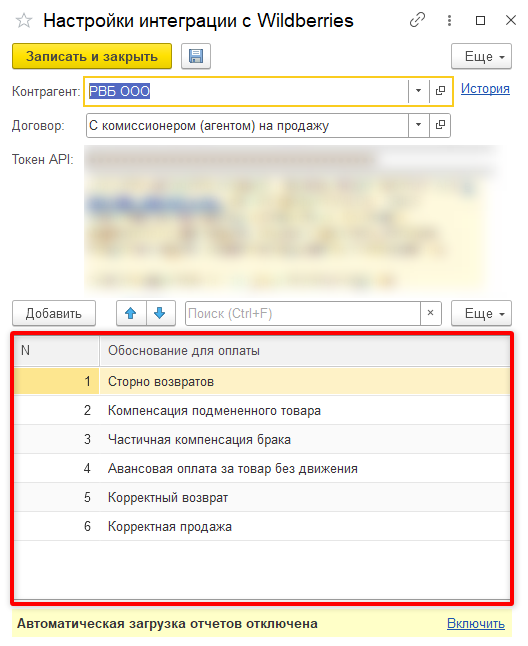Move selected row down with blue arrow
This screenshot has width=528, height=646.
coord(160,314)
